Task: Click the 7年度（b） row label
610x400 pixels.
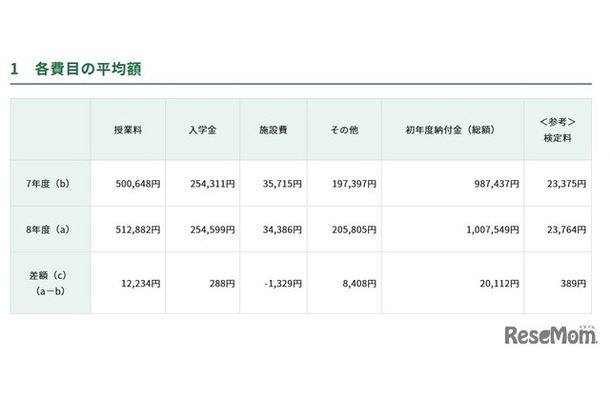Action: click(50, 184)
